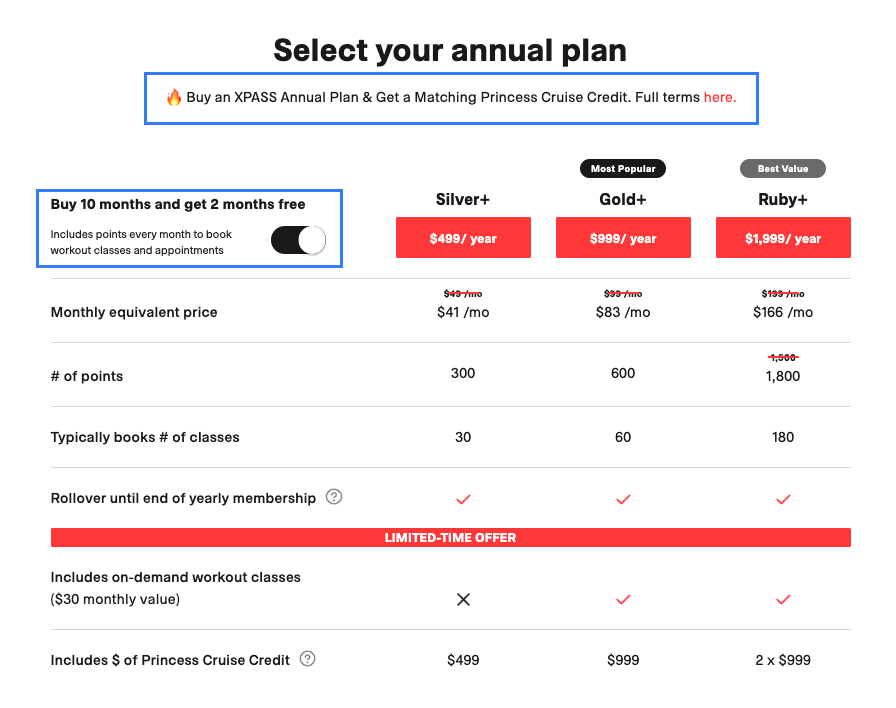This screenshot has height=708, width=896.
Task: Click Gold+ rollover checkmark
Action: pos(623,499)
